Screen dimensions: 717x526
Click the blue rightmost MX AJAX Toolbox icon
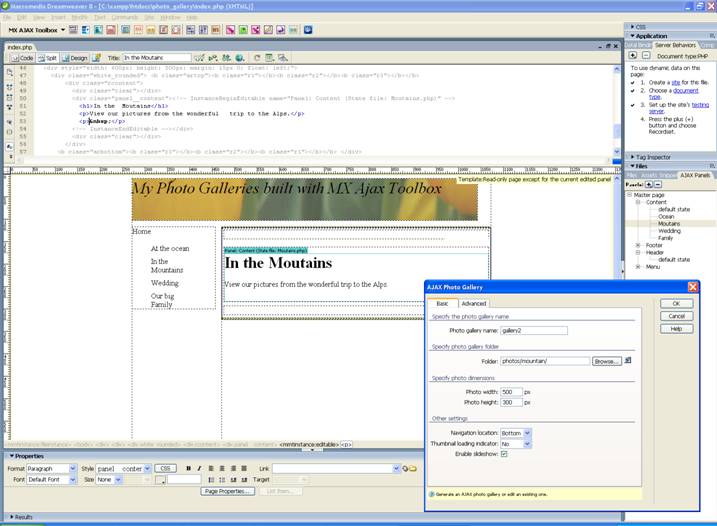308,30
